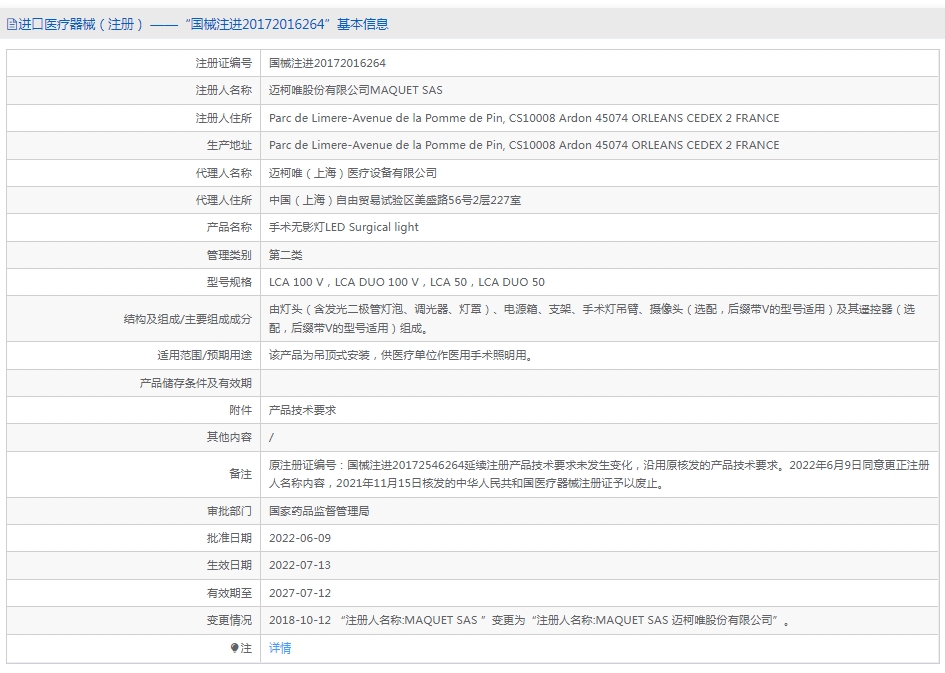This screenshot has width=945, height=673.
Task: Select the 生产地址 address value
Action: pyautogui.click(x=524, y=145)
